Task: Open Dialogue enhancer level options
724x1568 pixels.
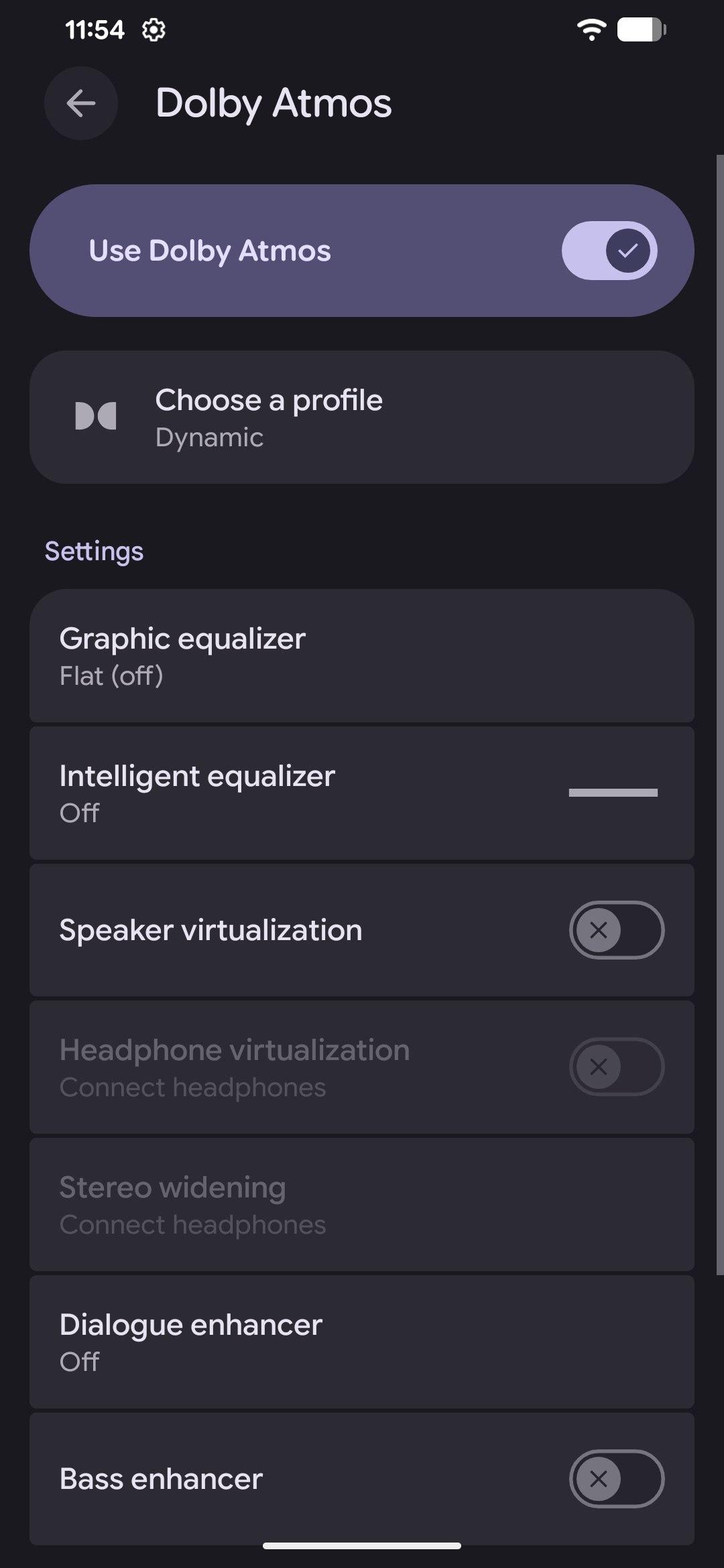Action: click(x=362, y=1342)
